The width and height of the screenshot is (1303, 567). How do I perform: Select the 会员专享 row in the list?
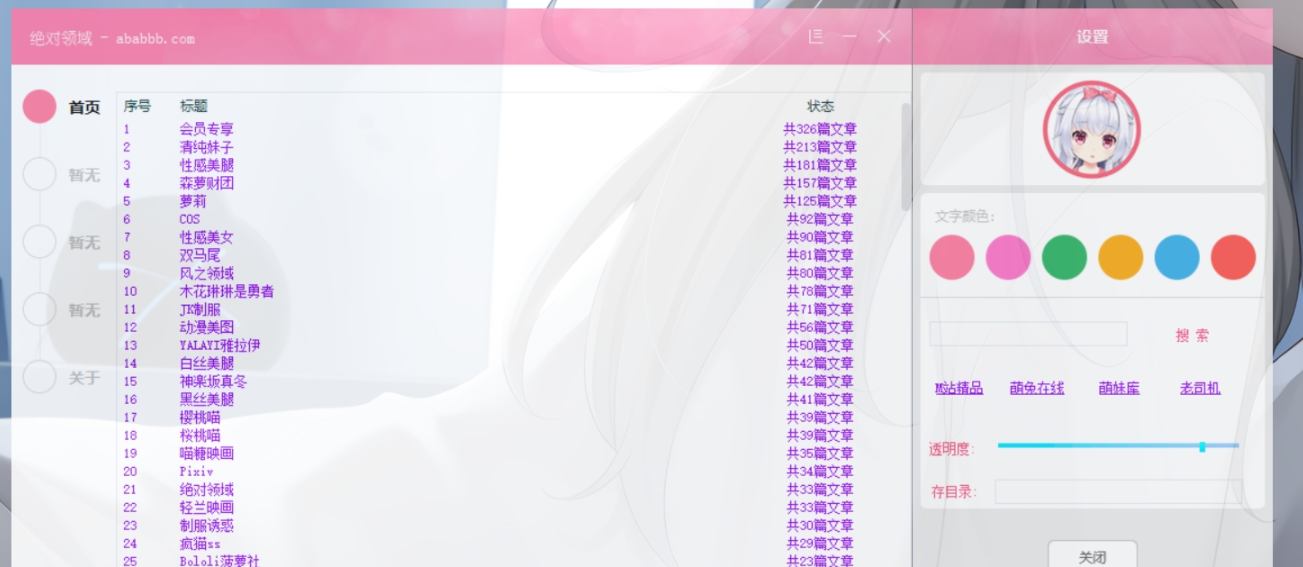click(207, 129)
